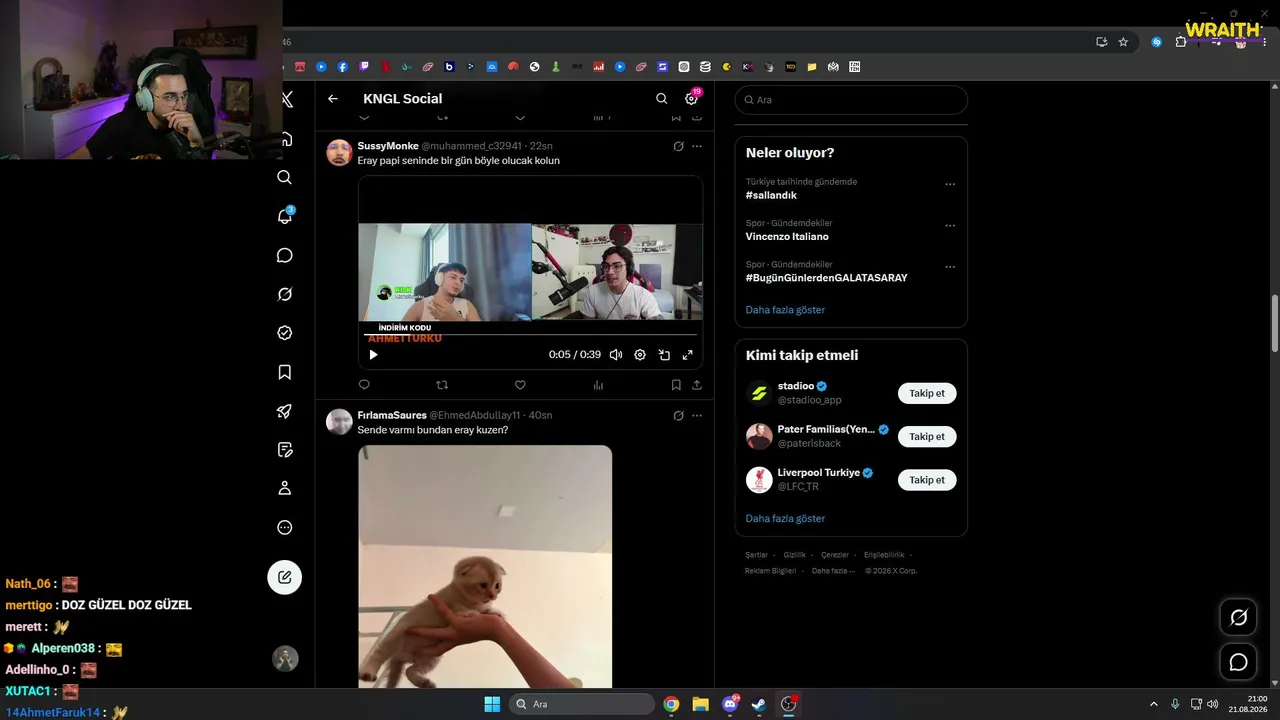Compose a new post with the round button
1280x720 pixels.
pyautogui.click(x=285, y=577)
